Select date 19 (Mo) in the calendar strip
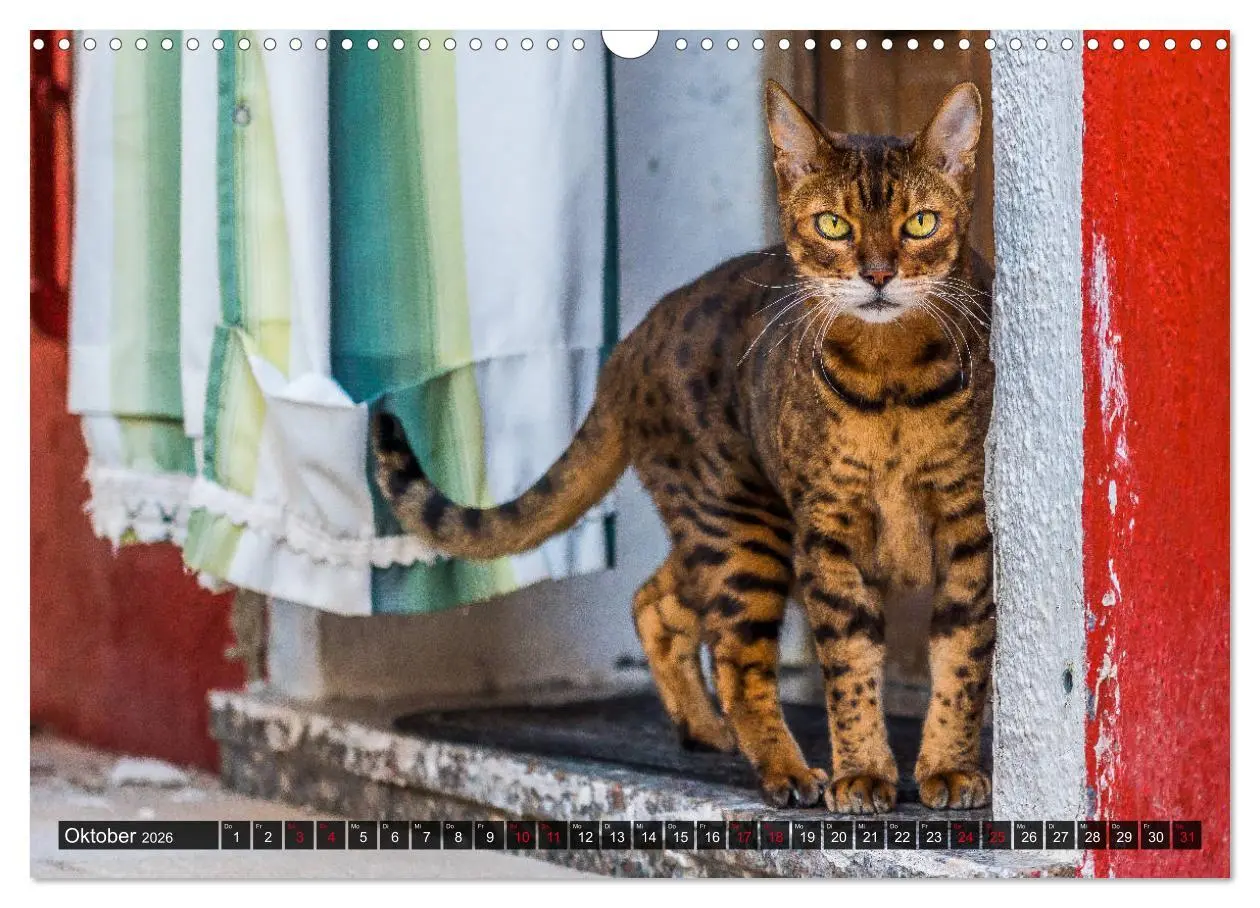 [807, 836]
